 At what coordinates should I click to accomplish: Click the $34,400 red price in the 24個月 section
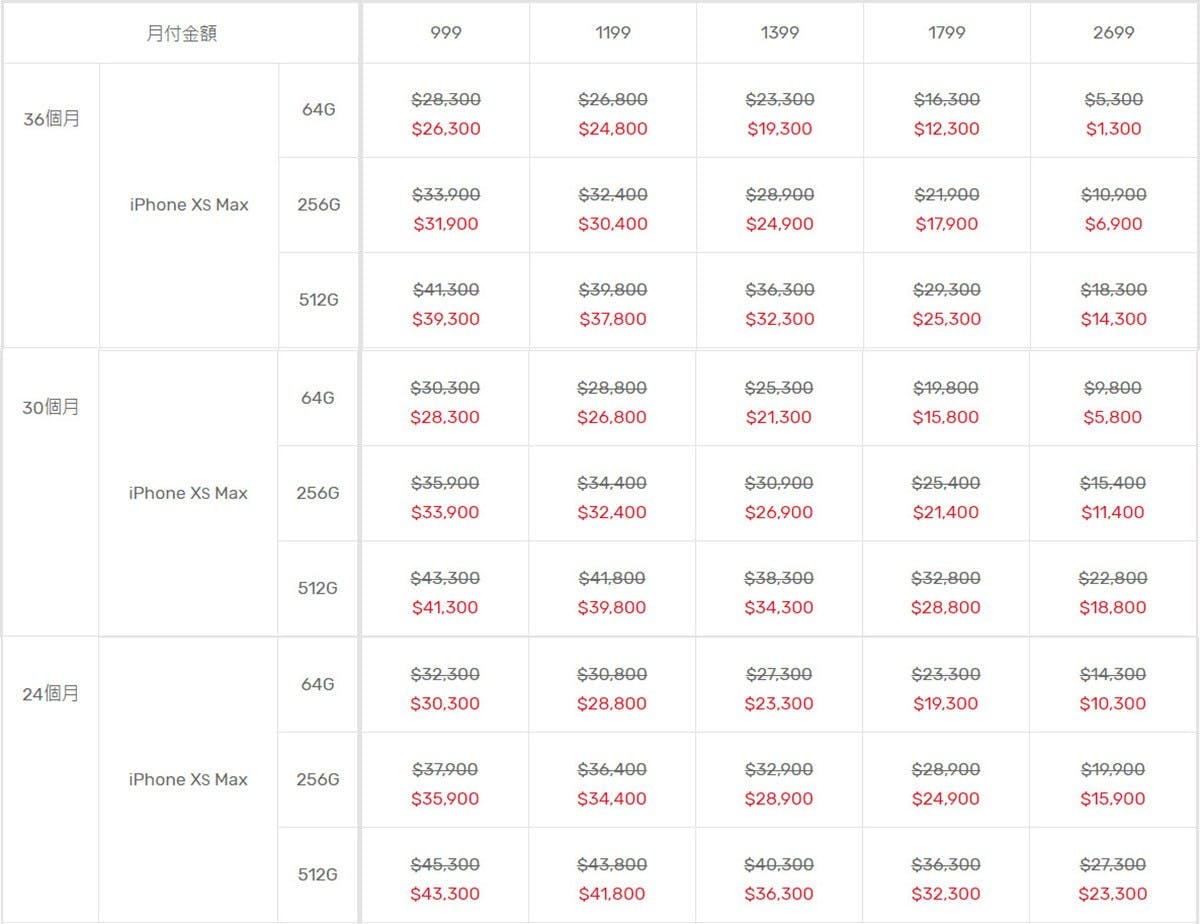(x=612, y=799)
